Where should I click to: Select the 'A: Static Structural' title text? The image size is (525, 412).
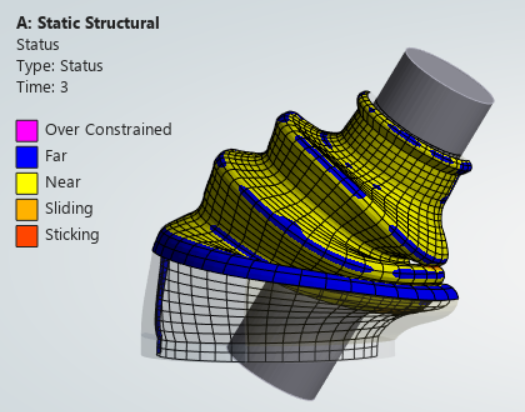click(88, 23)
